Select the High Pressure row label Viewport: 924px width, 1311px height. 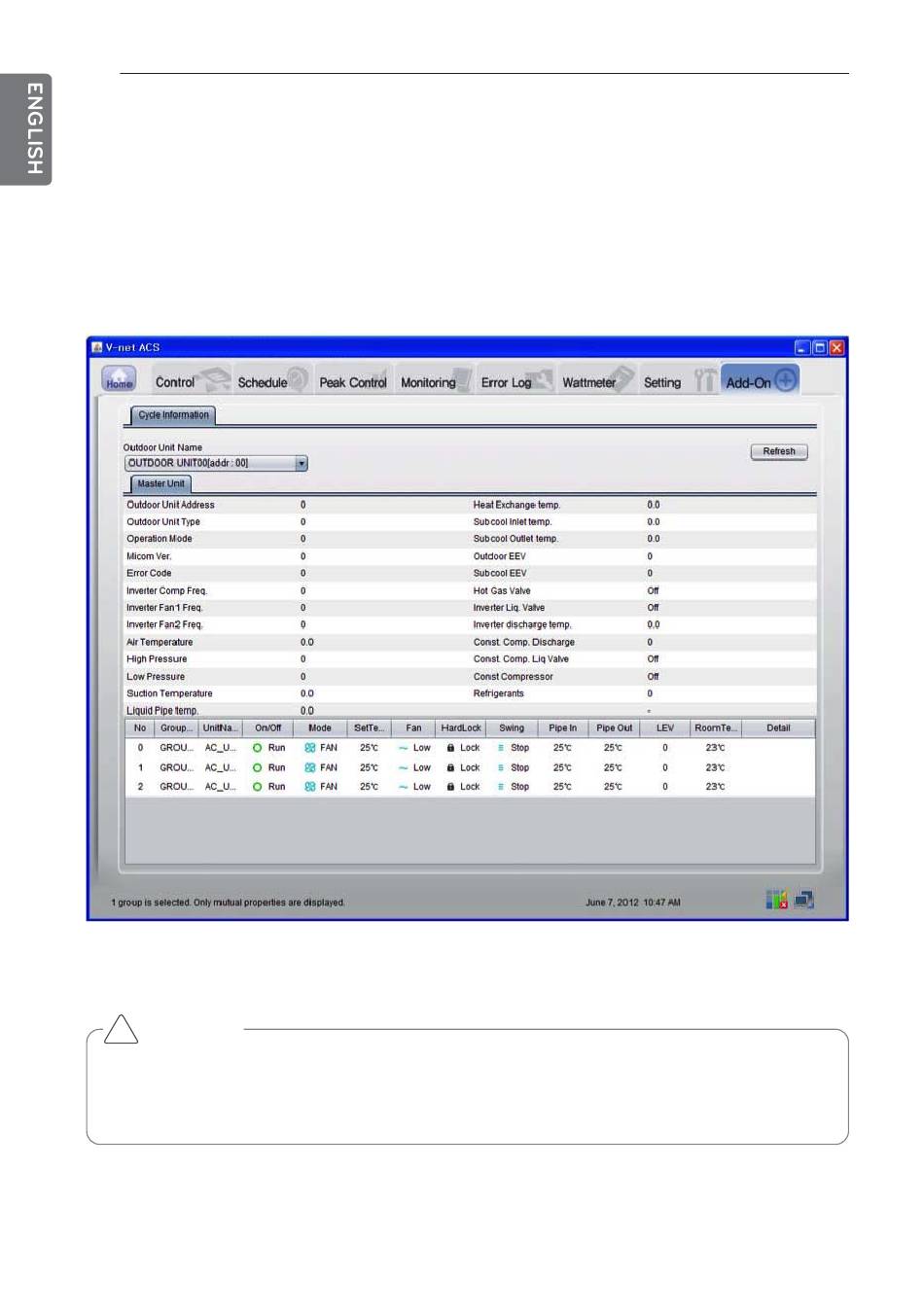pos(157,659)
